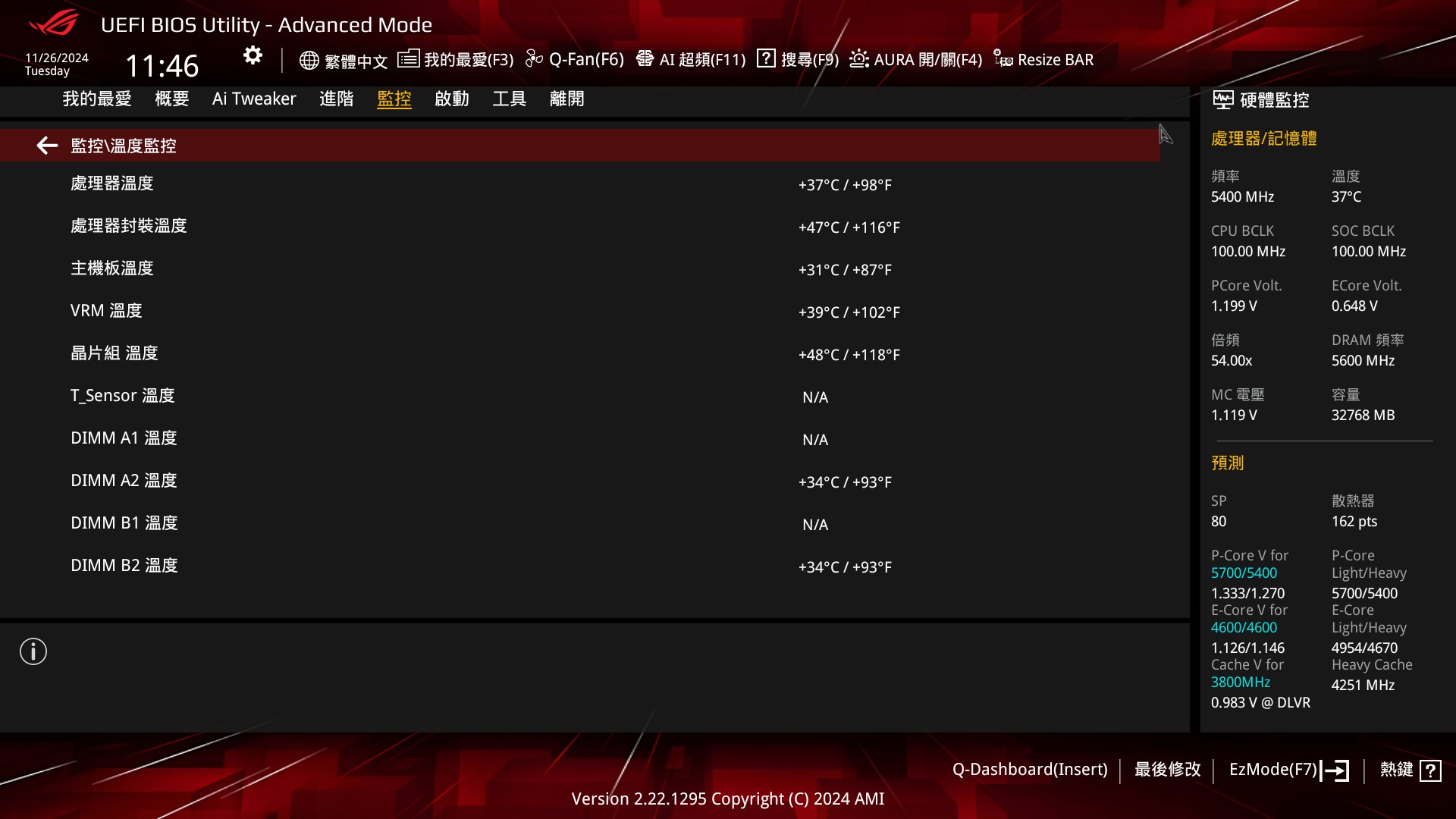The width and height of the screenshot is (1456, 819).
Task: Select DIMM A2 溫度 row
Action: click(579, 482)
